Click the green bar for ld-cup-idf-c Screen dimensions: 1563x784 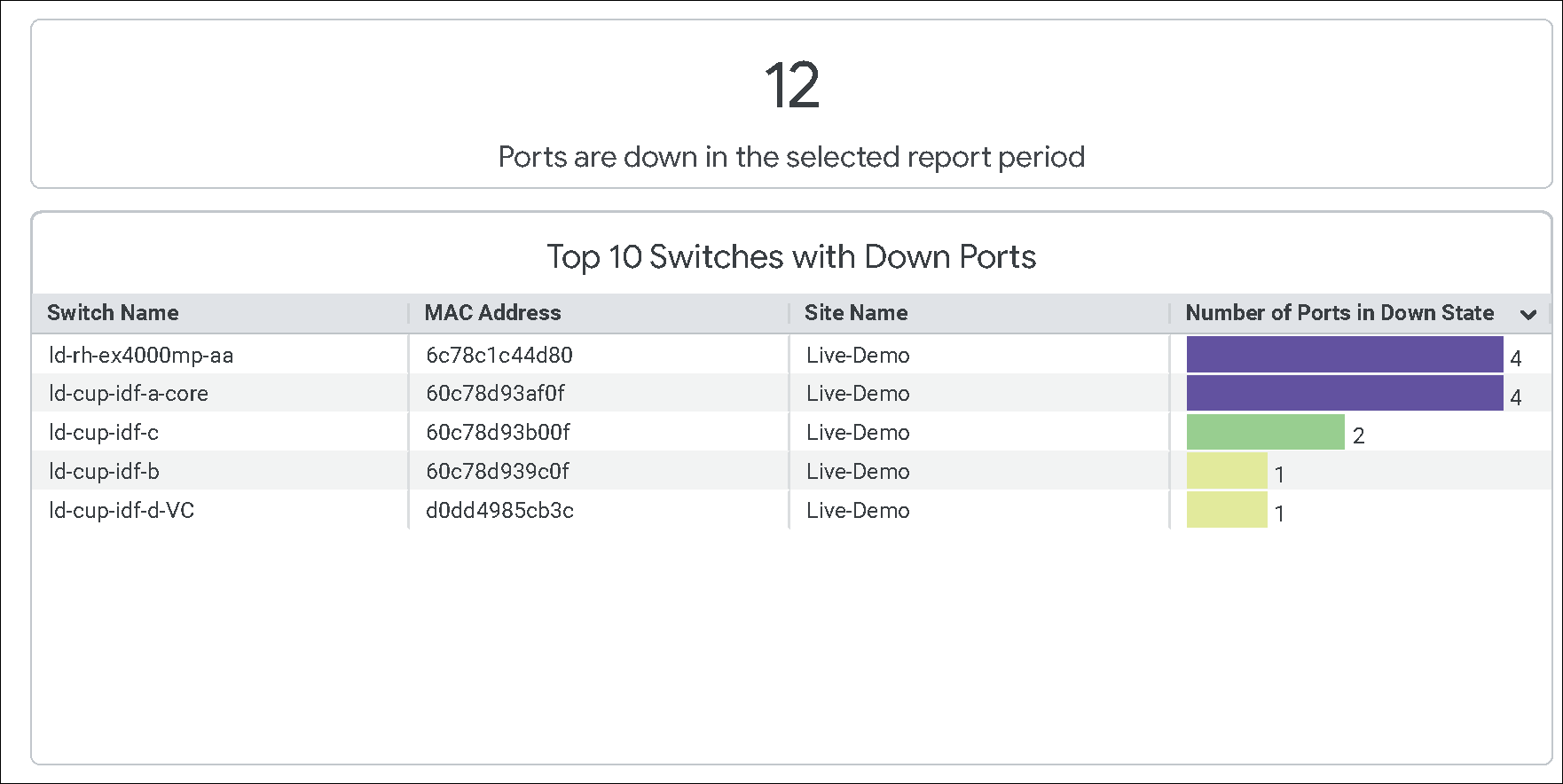[x=1265, y=433]
